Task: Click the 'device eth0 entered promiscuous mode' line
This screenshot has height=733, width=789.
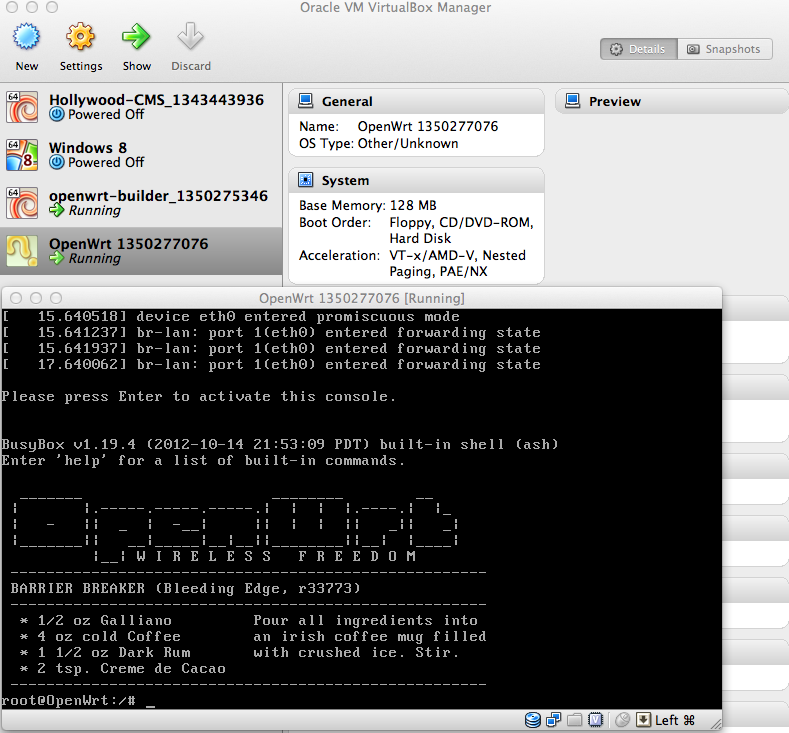Action: [x=298, y=316]
